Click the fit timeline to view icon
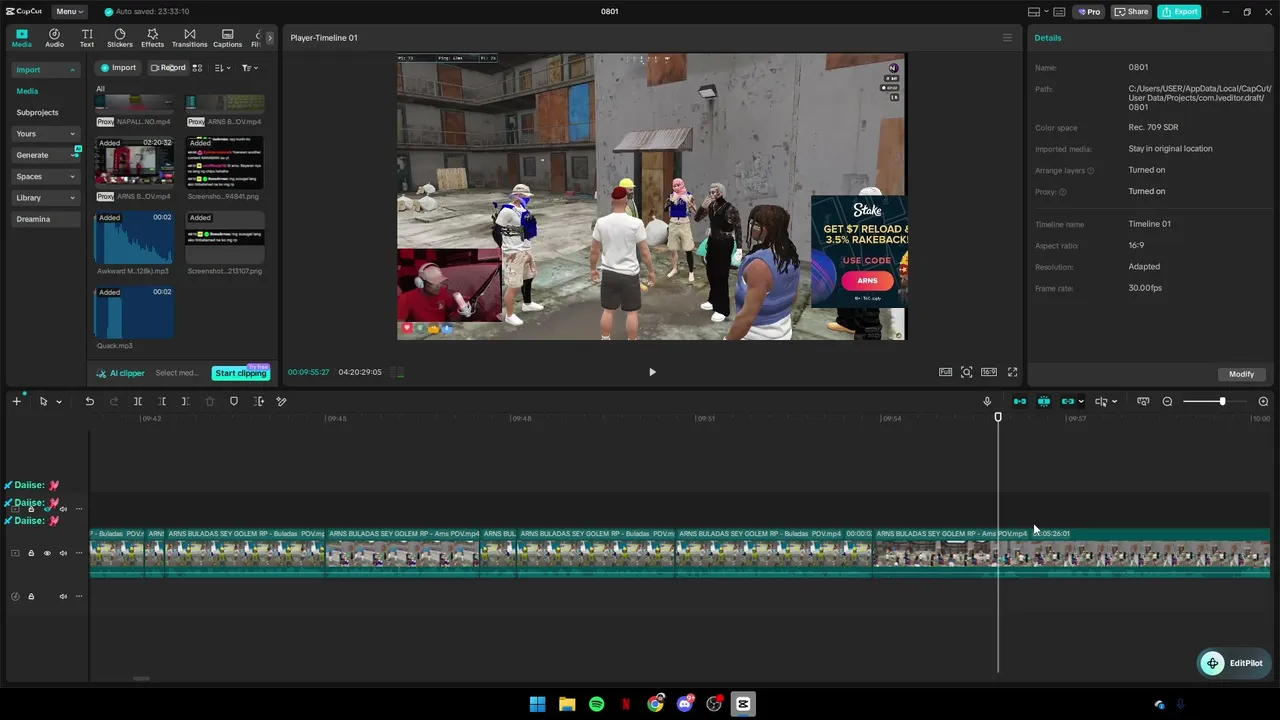Viewport: 1280px width, 720px height. click(1143, 401)
